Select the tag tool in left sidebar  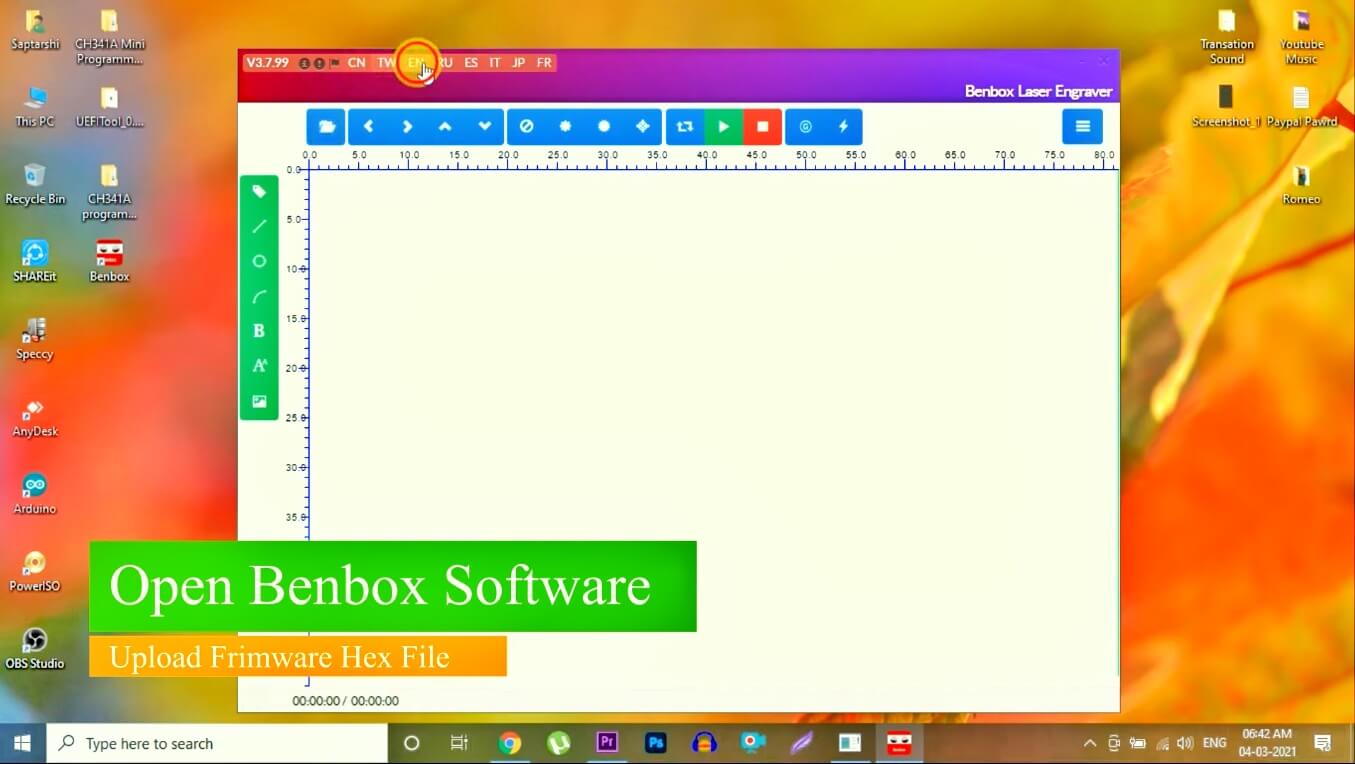click(259, 191)
